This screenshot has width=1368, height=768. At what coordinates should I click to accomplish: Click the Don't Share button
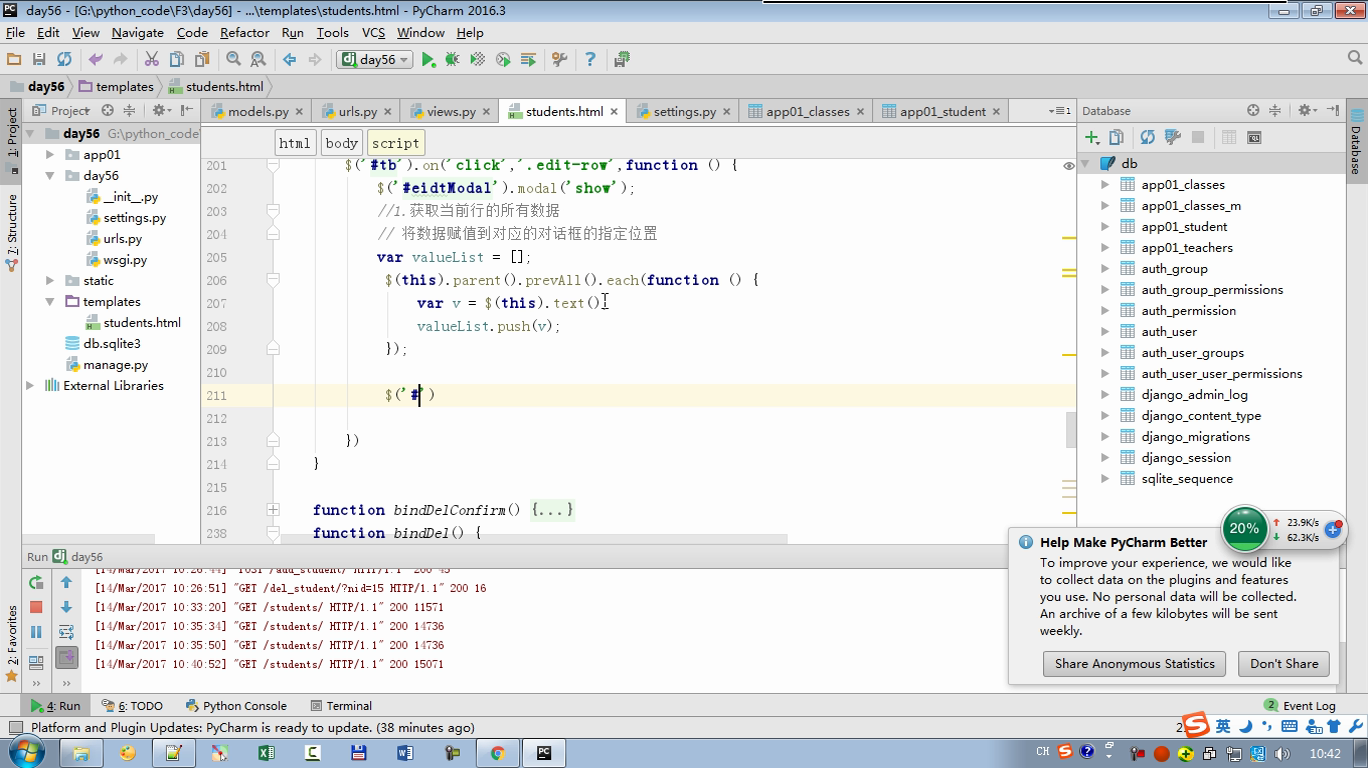(x=1284, y=664)
